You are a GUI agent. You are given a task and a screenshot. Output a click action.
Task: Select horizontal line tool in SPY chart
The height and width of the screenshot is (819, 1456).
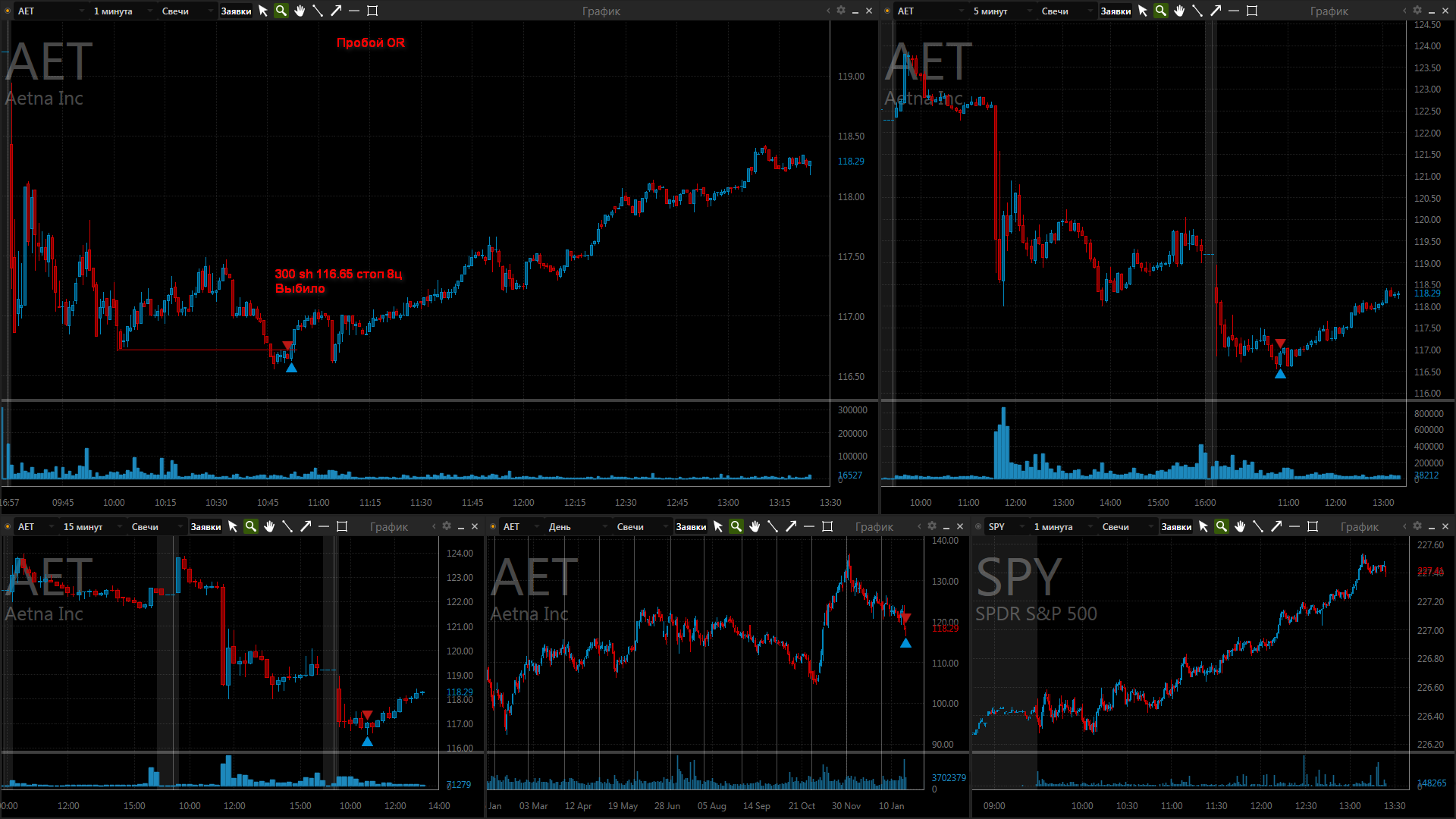pyautogui.click(x=1294, y=526)
